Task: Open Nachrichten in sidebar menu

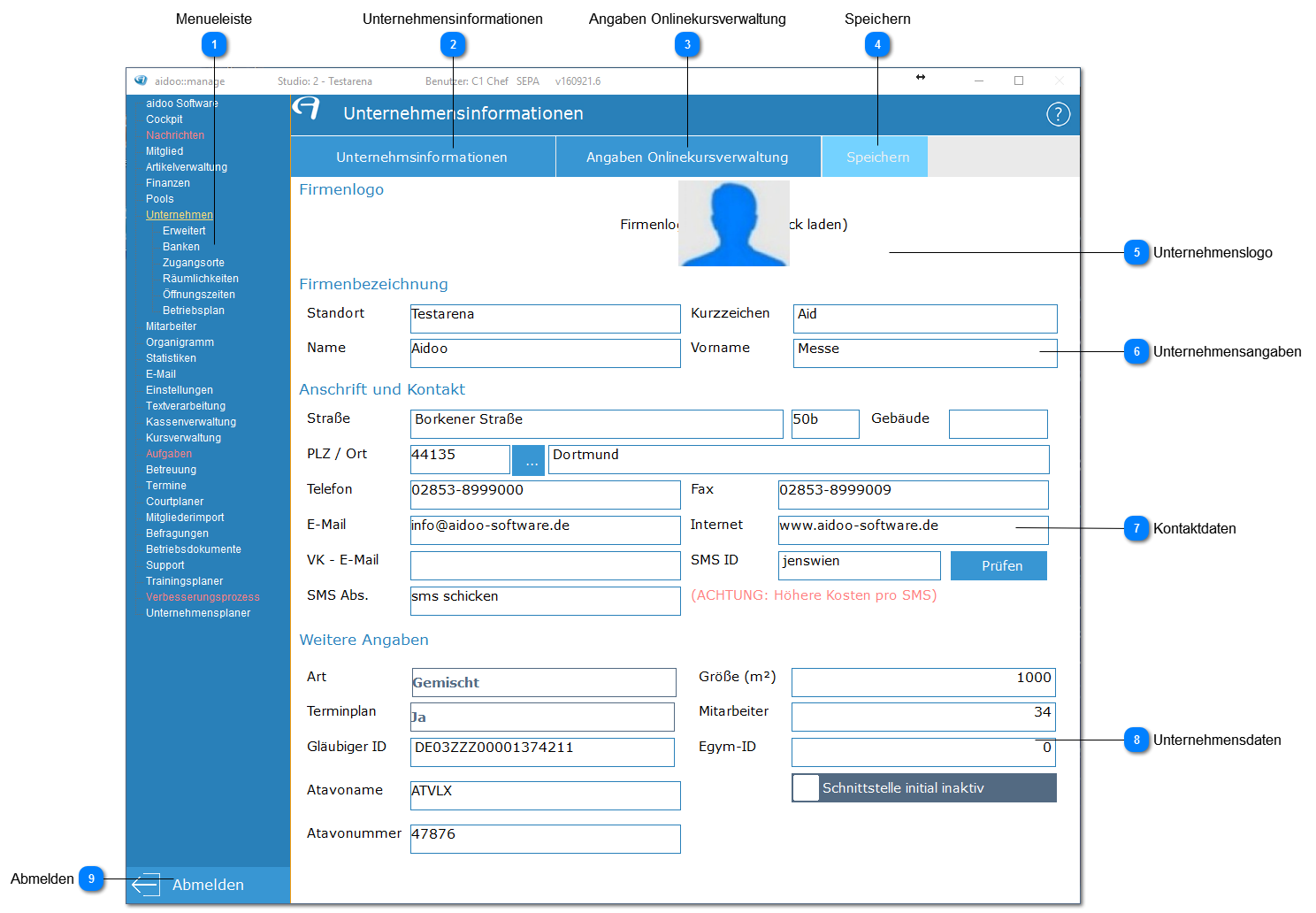Action: (x=175, y=135)
